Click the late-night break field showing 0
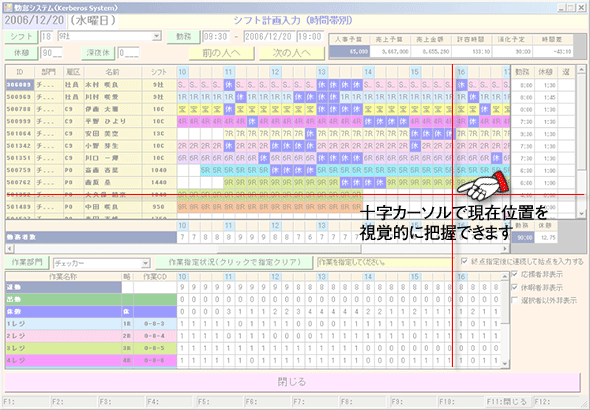Screen dimensions: 590x410 click(x=128, y=53)
